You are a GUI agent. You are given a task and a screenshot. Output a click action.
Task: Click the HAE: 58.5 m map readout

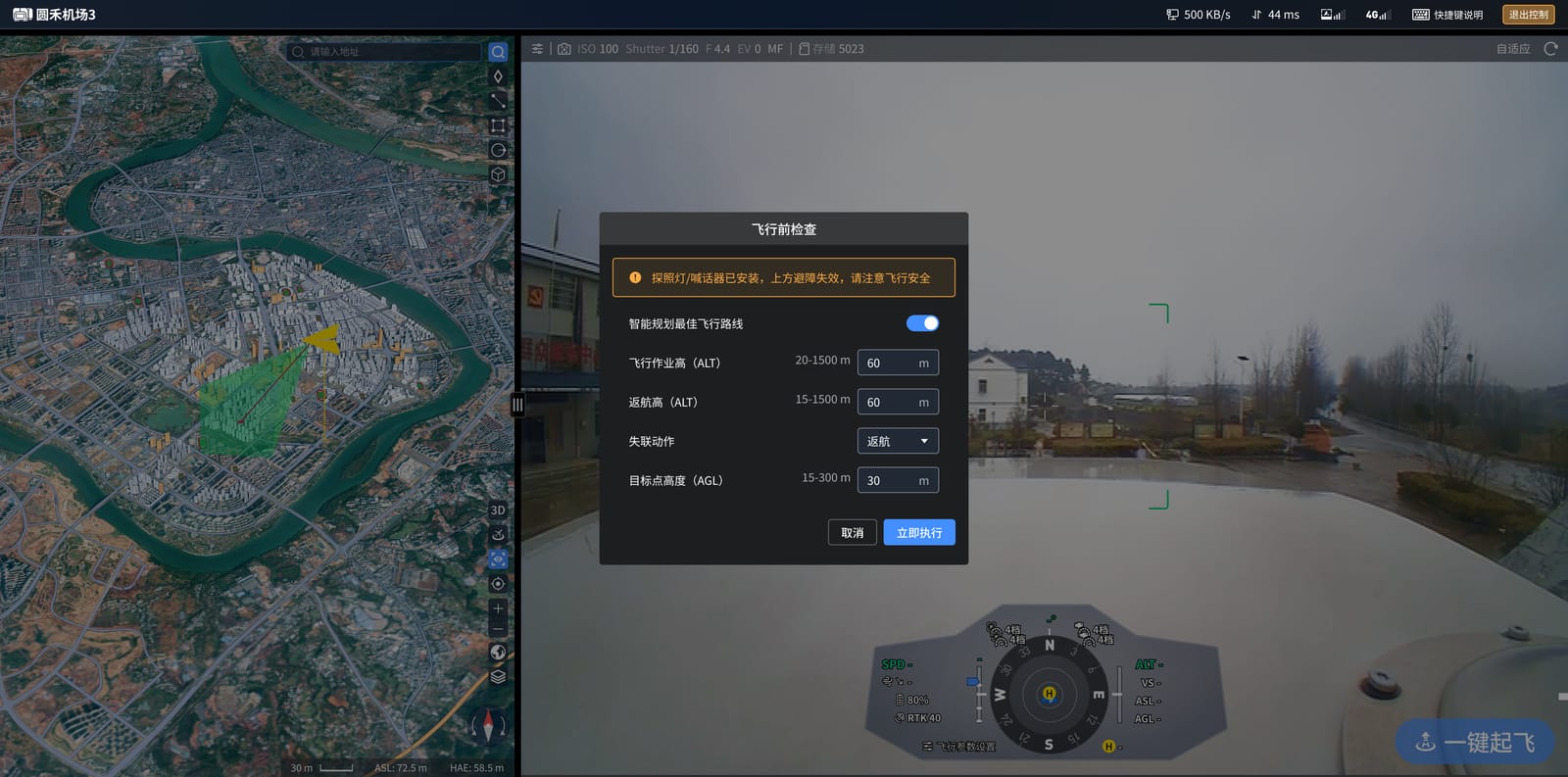tap(476, 767)
